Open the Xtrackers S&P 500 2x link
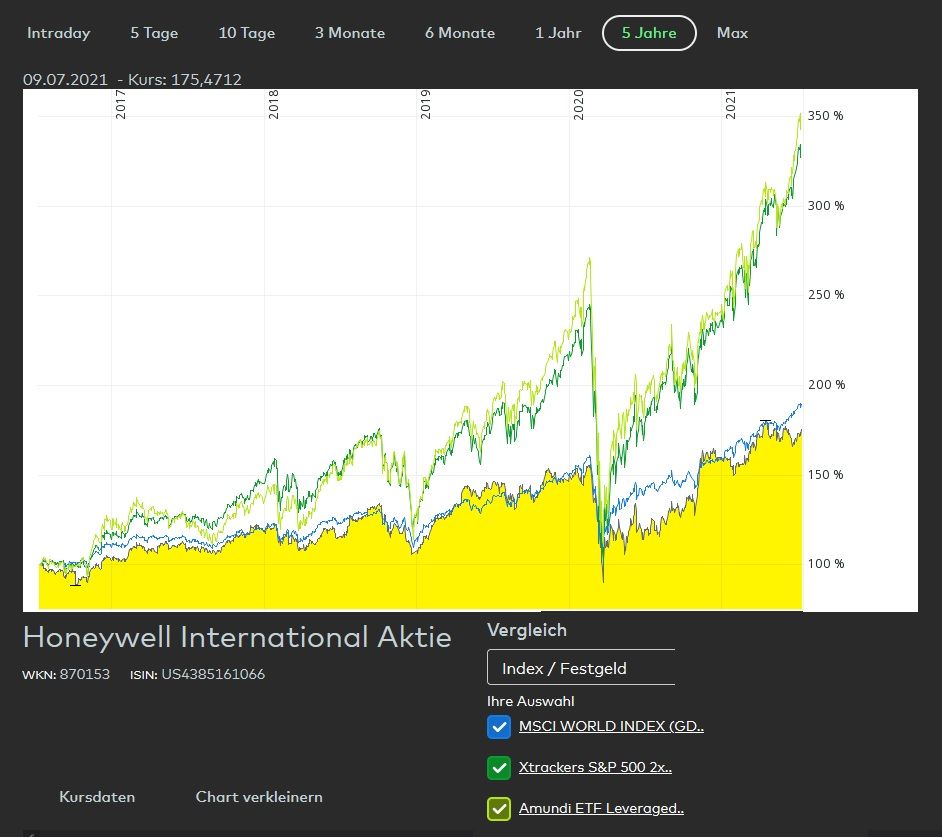The image size is (942, 837). [x=595, y=768]
